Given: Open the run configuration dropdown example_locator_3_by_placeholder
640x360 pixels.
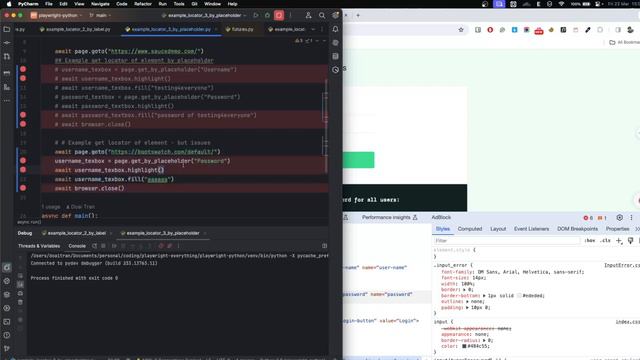Looking at the screenshot, I should click(x=204, y=16).
